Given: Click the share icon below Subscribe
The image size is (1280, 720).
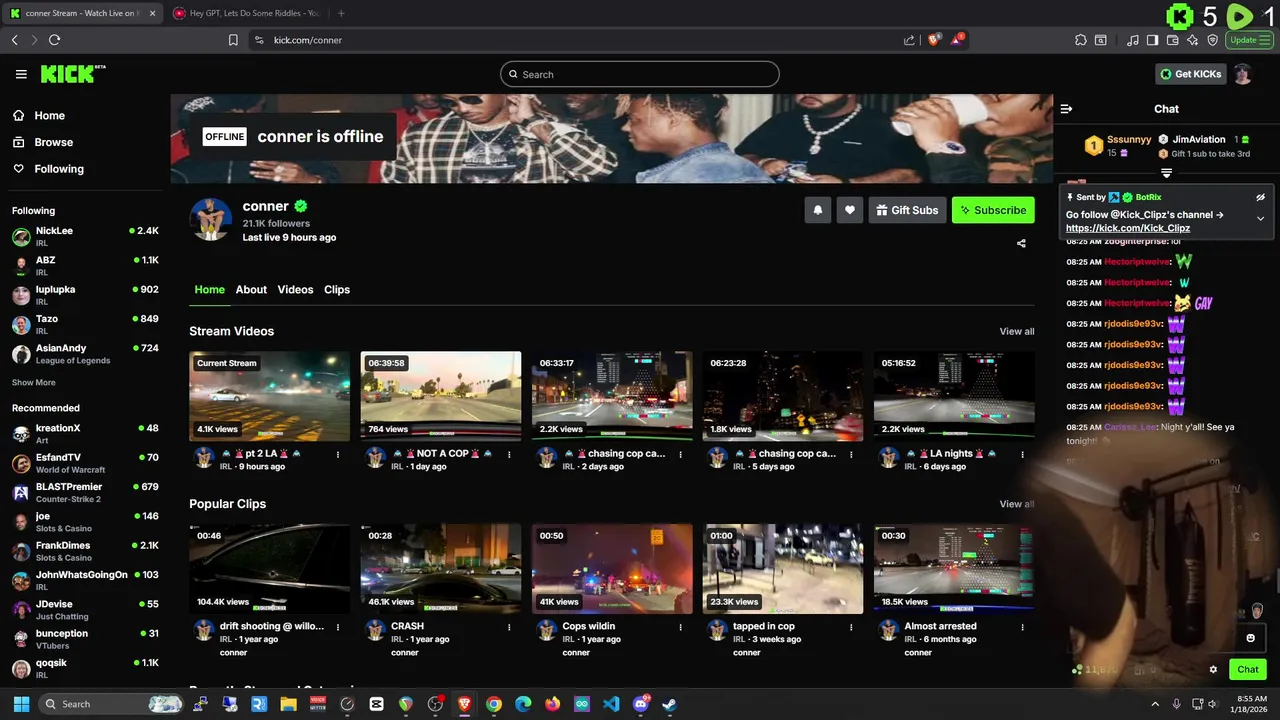Looking at the screenshot, I should click(1021, 243).
